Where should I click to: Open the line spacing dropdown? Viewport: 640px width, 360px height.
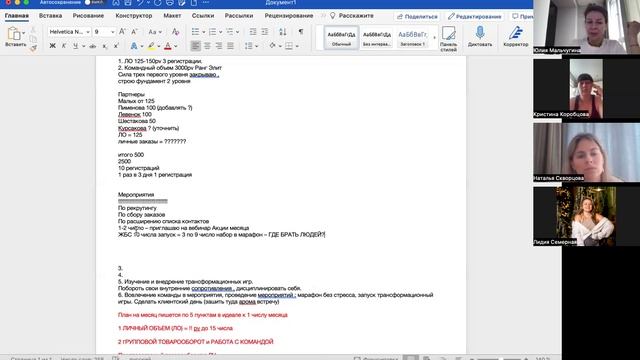point(251,46)
